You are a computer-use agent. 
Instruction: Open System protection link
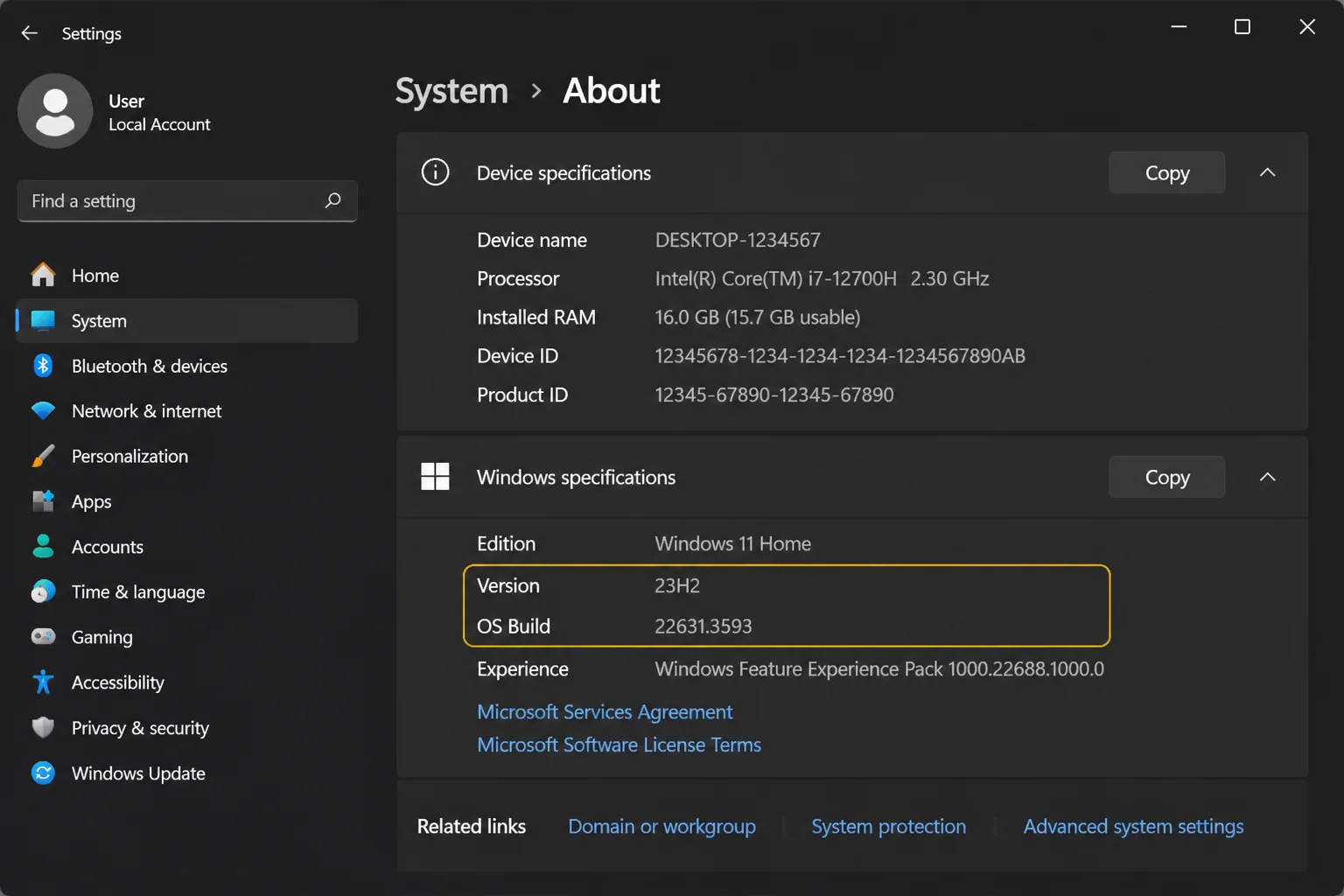click(889, 826)
